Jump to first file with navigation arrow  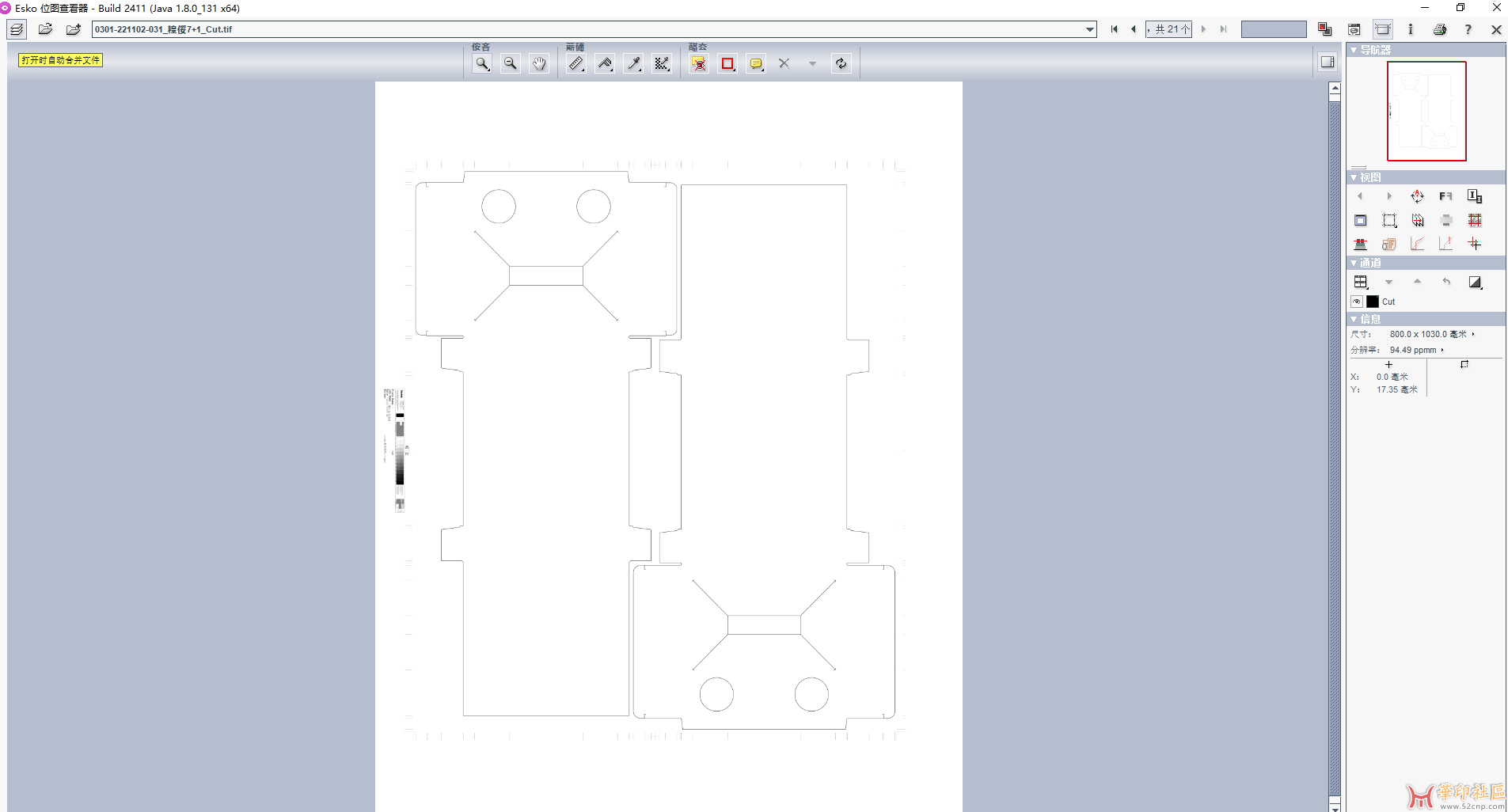pos(1114,29)
